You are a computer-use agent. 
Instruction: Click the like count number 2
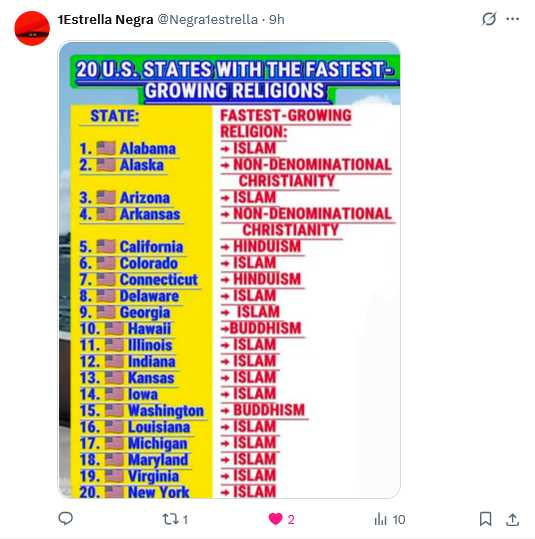pos(291,519)
